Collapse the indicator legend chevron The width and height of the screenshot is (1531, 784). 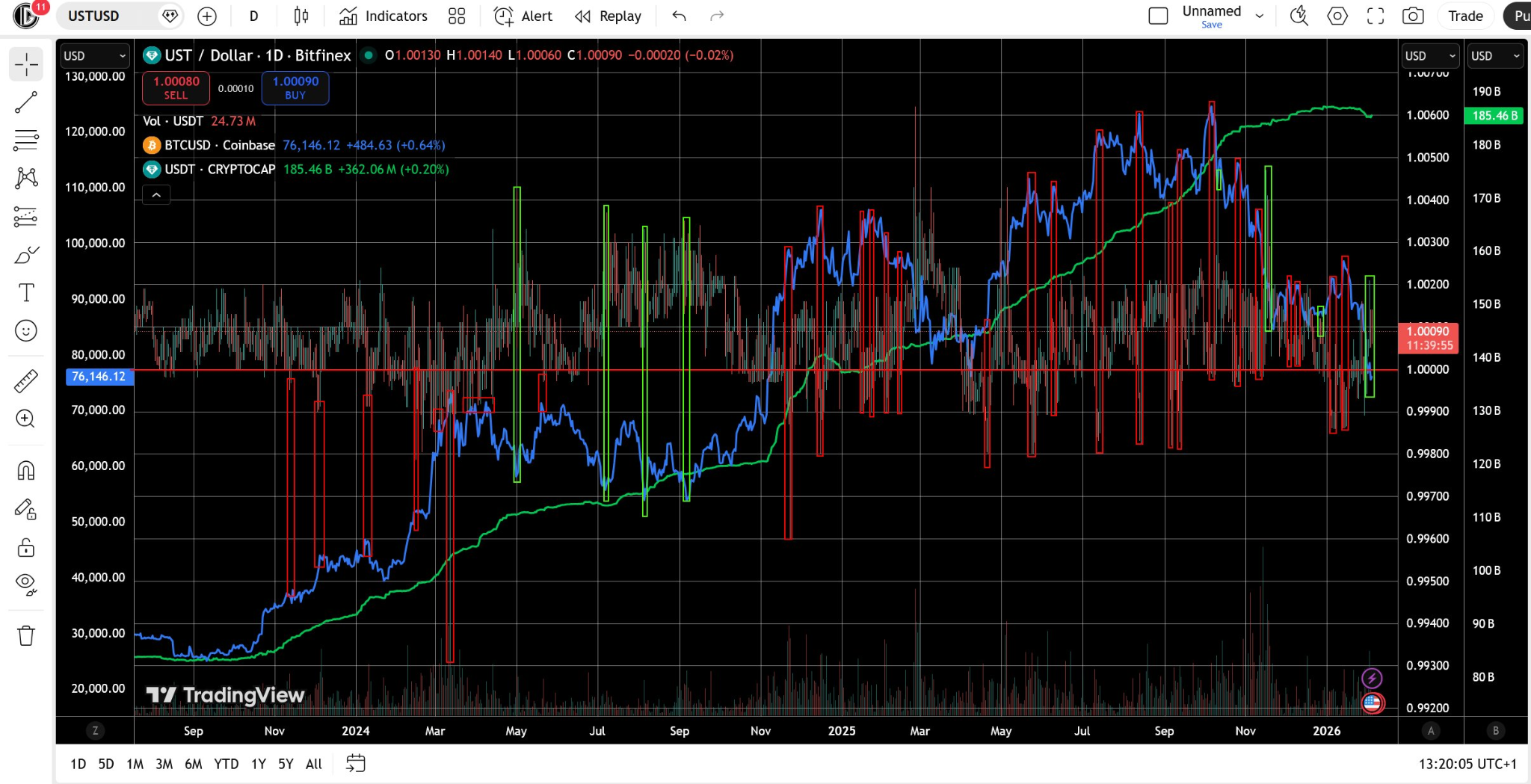point(156,195)
